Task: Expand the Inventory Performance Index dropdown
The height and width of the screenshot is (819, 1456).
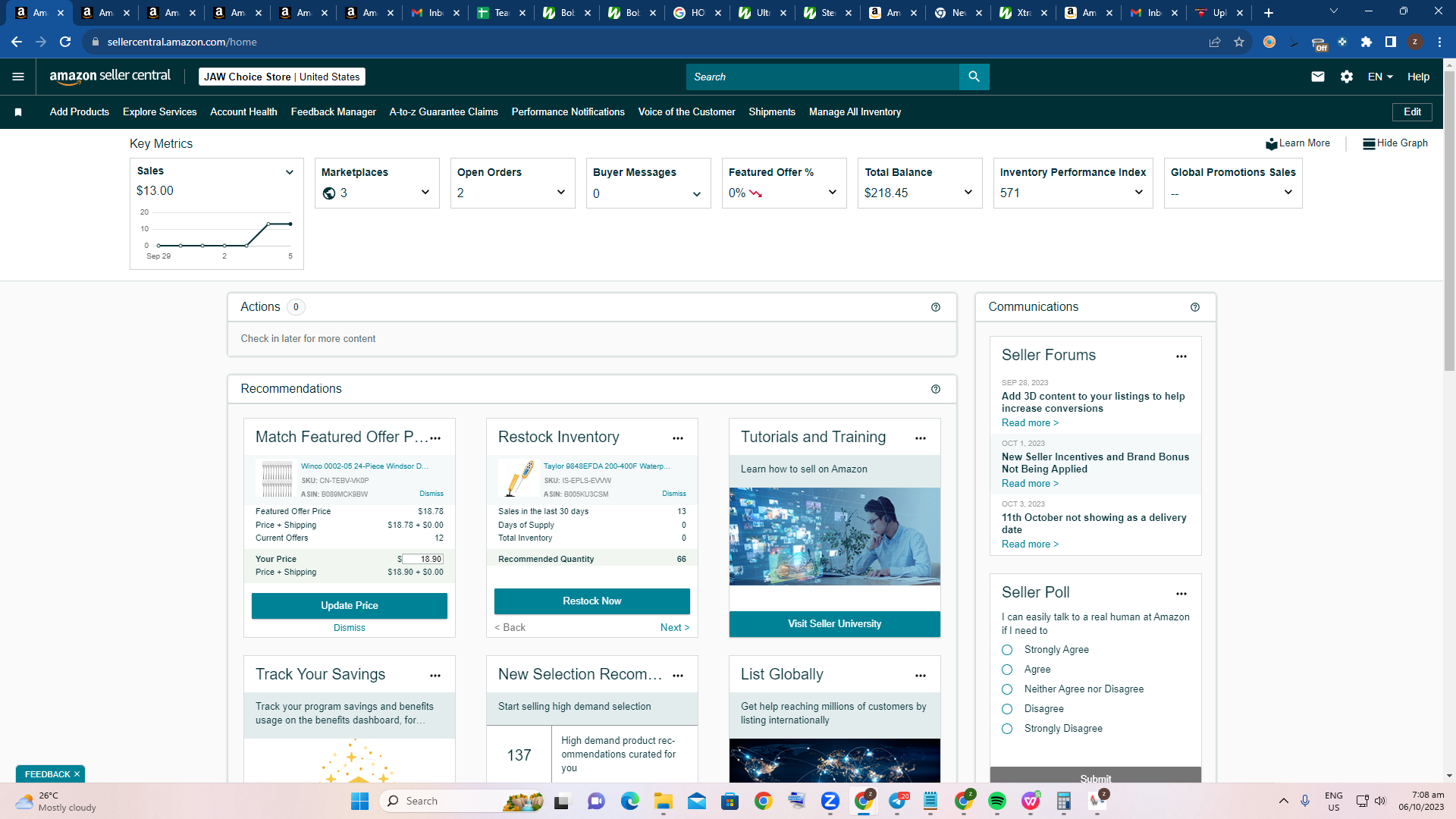Action: point(1138,193)
